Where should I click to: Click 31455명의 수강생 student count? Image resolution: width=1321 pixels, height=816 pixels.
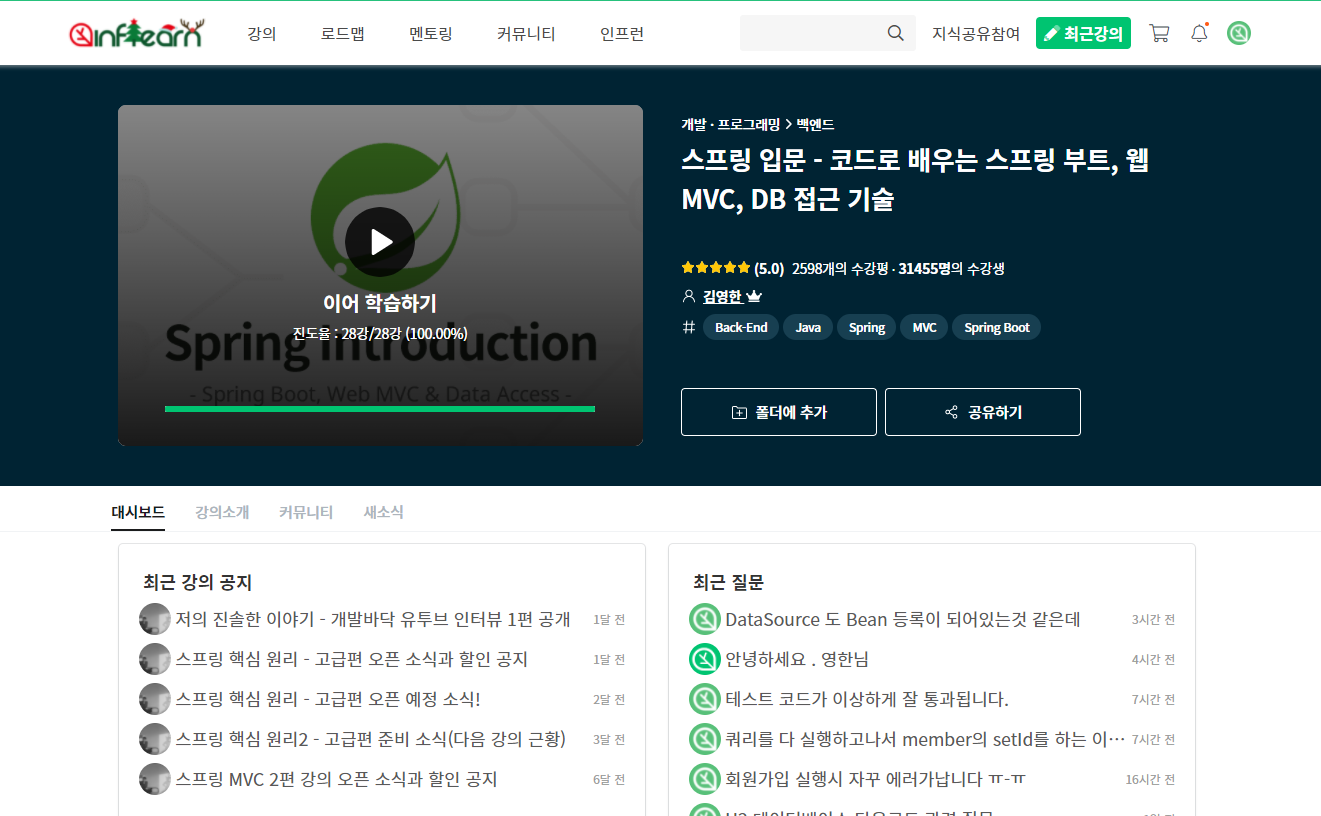coord(951,268)
